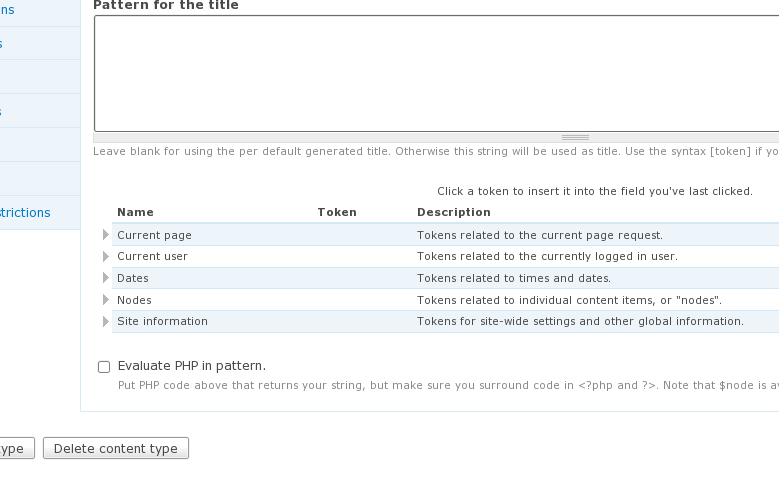779x492 pixels.
Task: Click inside the Pattern for the title textarea
Action: pyautogui.click(x=436, y=73)
